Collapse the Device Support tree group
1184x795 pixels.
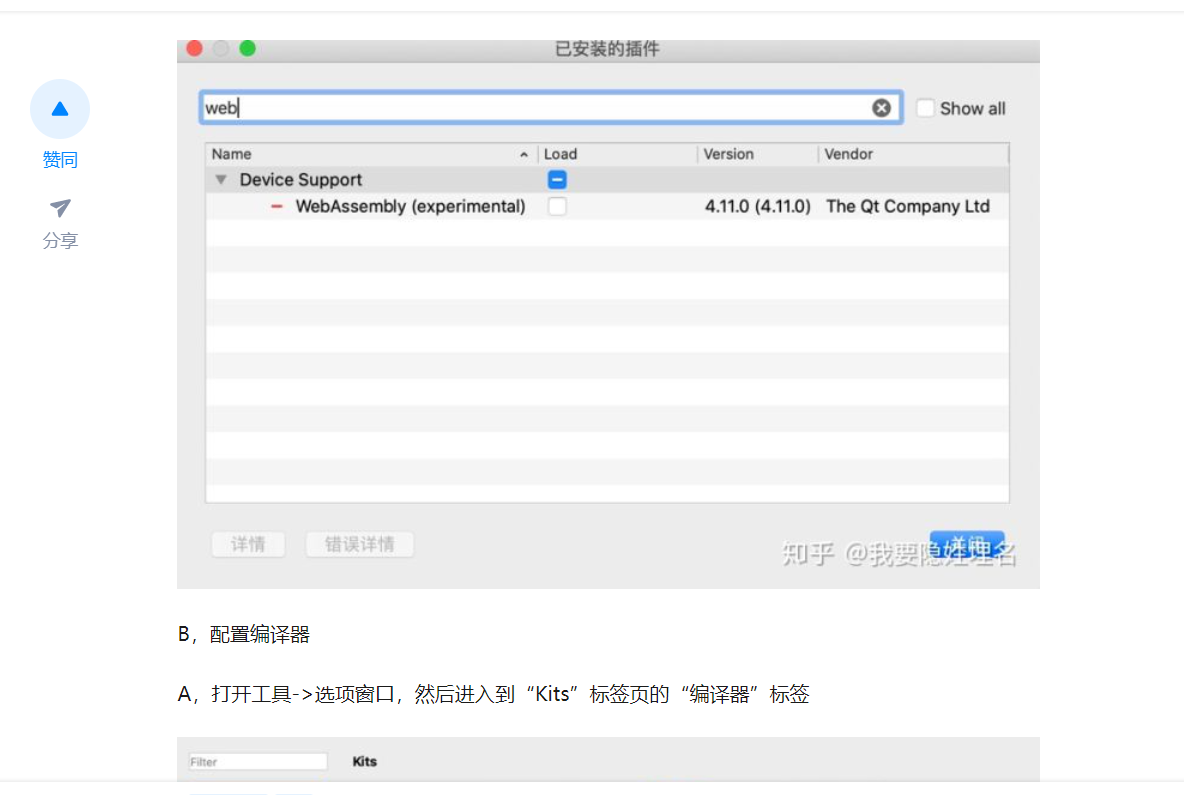tap(220, 180)
